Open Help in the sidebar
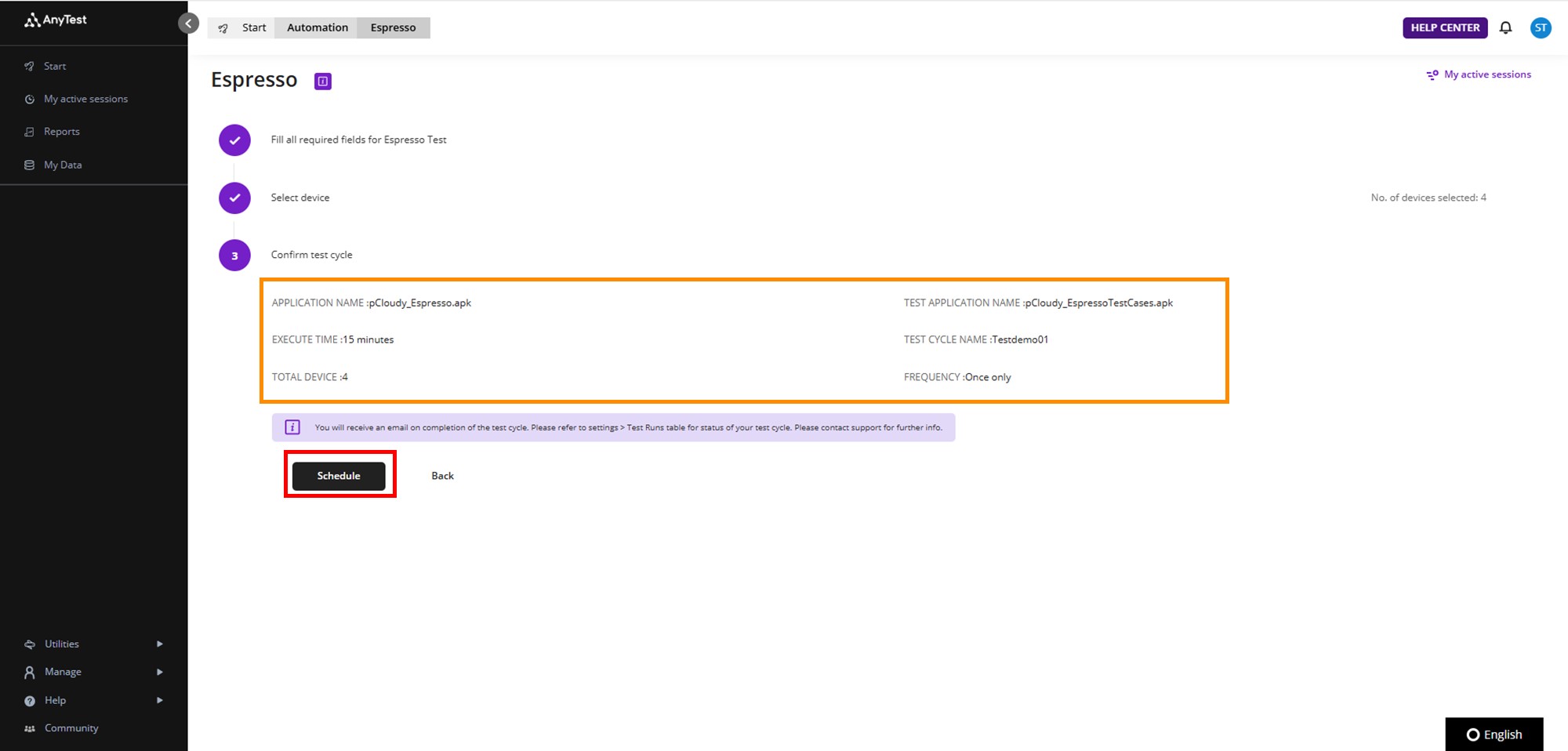1568x751 pixels. (x=55, y=700)
